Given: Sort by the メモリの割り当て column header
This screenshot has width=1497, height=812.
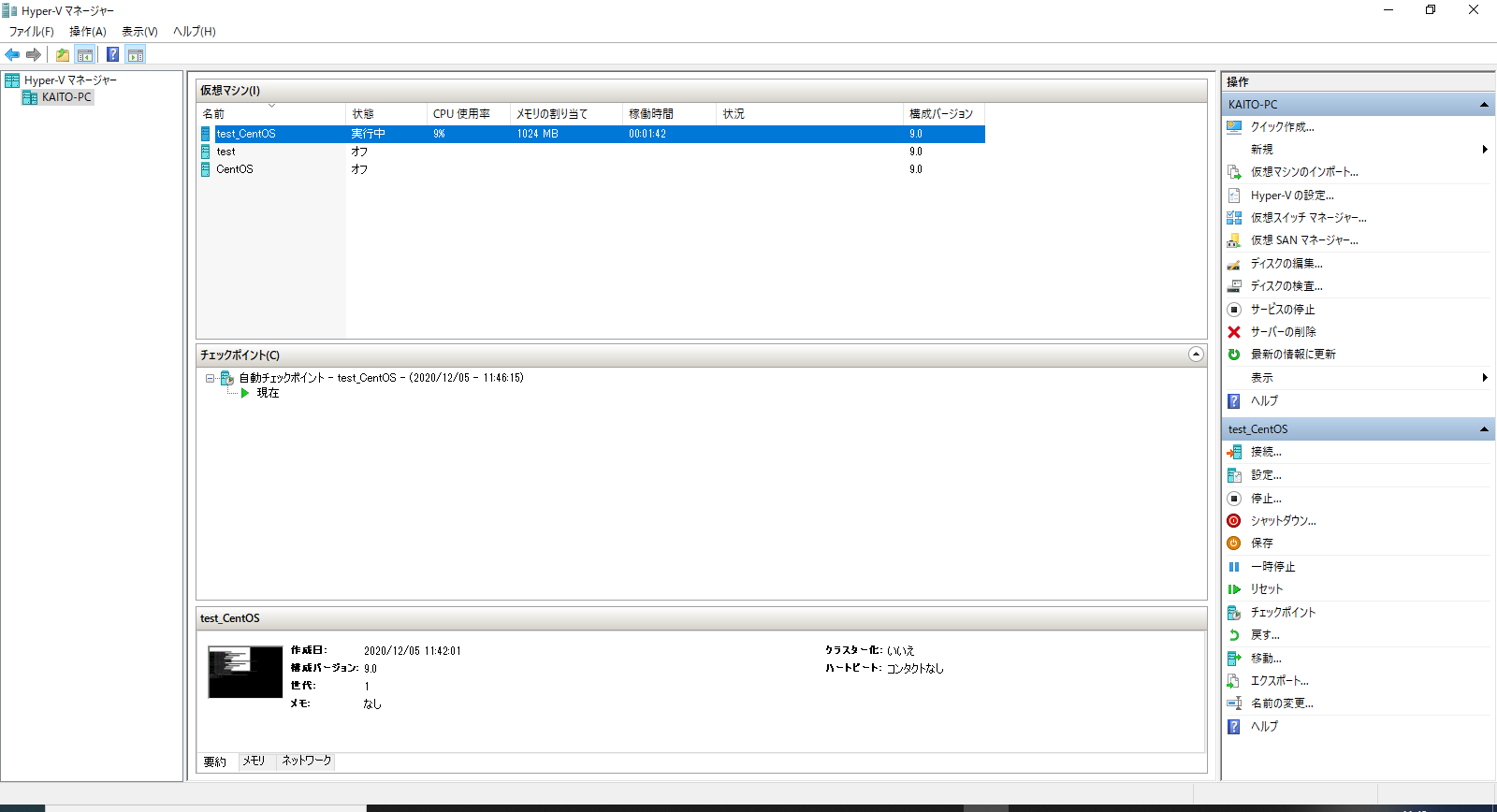Looking at the screenshot, I should [567, 114].
